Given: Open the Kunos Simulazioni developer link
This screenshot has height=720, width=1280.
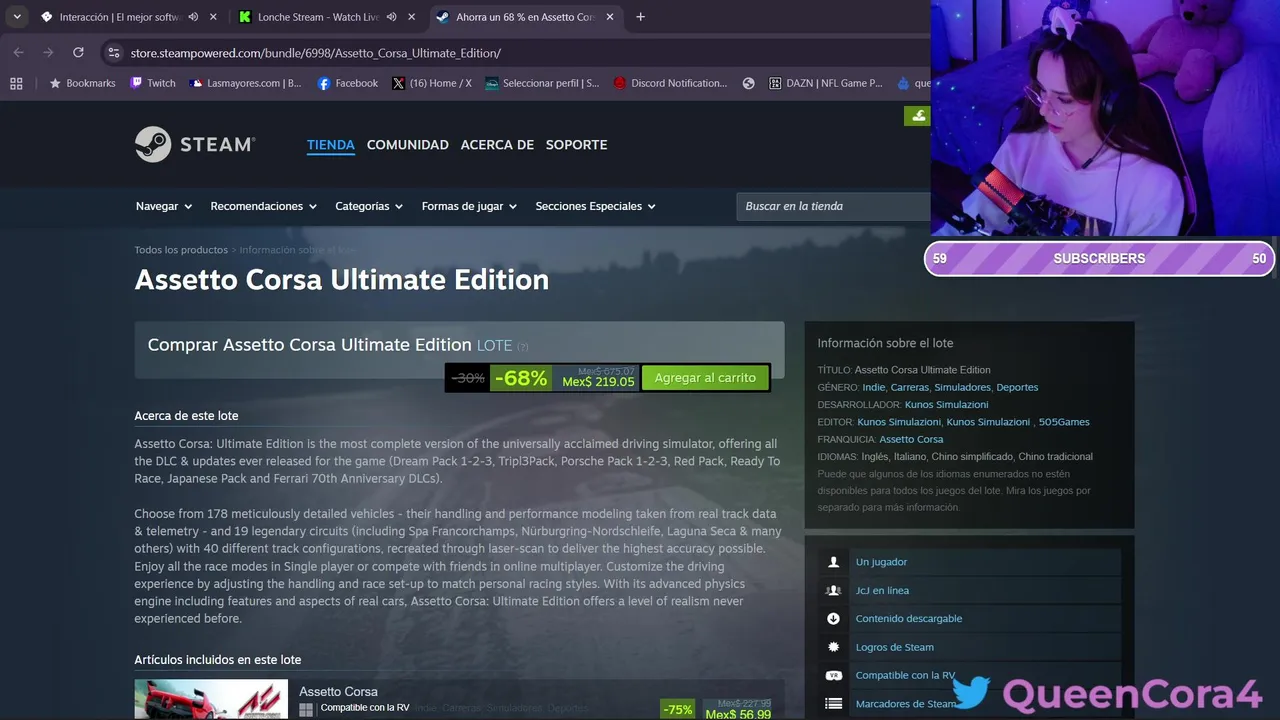Looking at the screenshot, I should click(946, 405).
